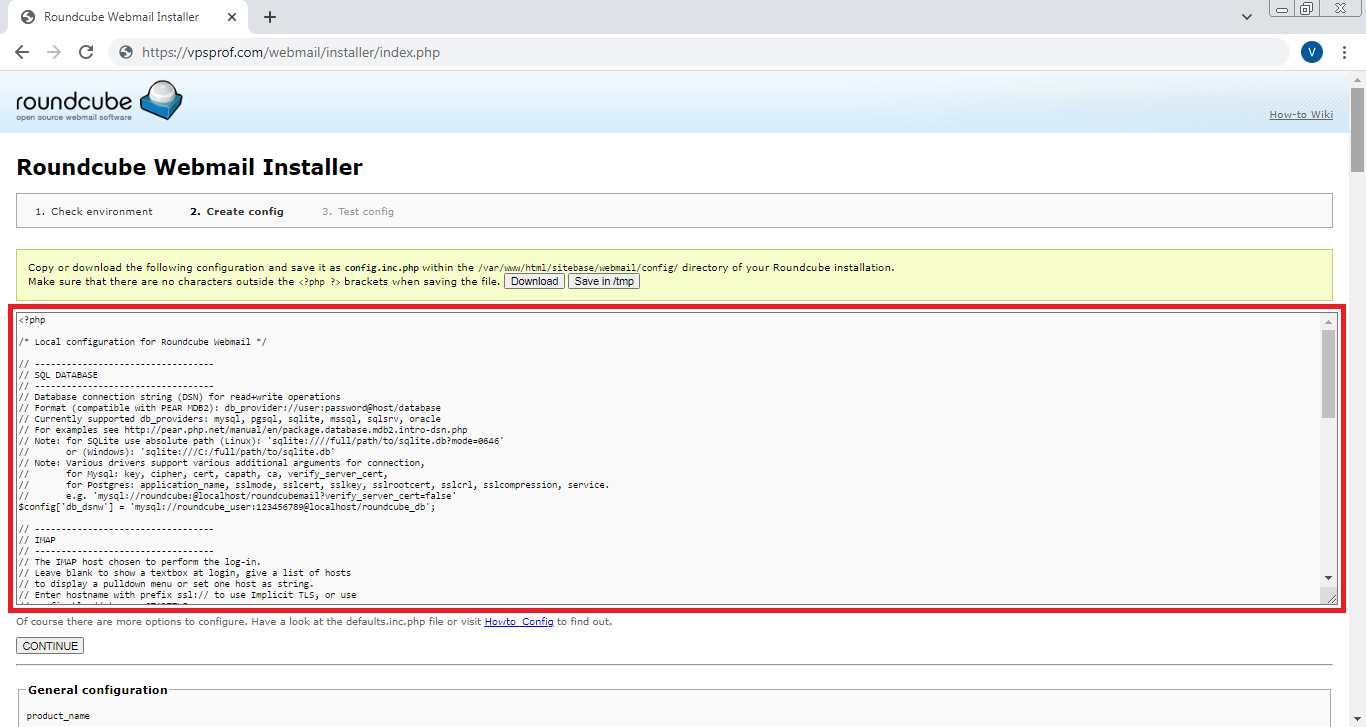Click the Save in /tmp button

pyautogui.click(x=604, y=281)
